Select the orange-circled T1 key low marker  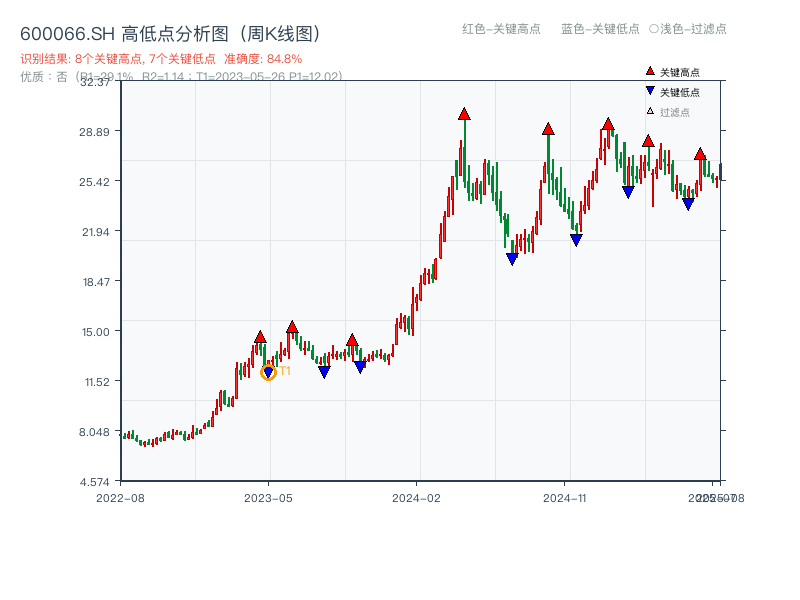click(268, 372)
